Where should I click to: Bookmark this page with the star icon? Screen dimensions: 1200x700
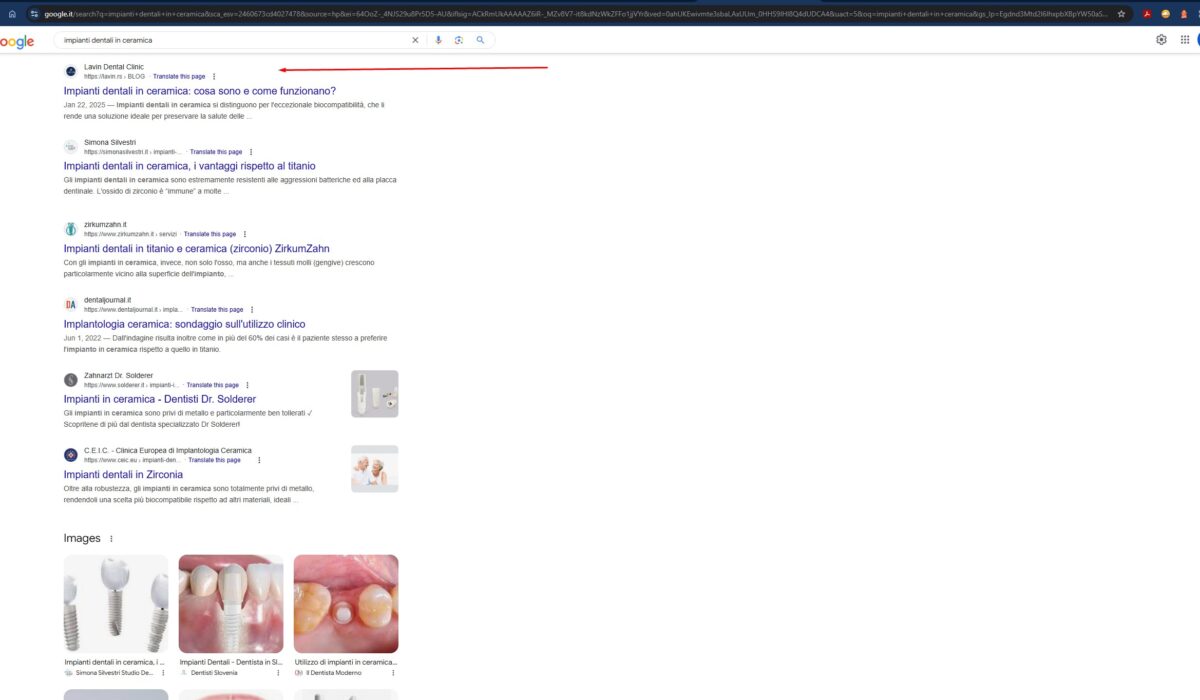pyautogui.click(x=1121, y=14)
